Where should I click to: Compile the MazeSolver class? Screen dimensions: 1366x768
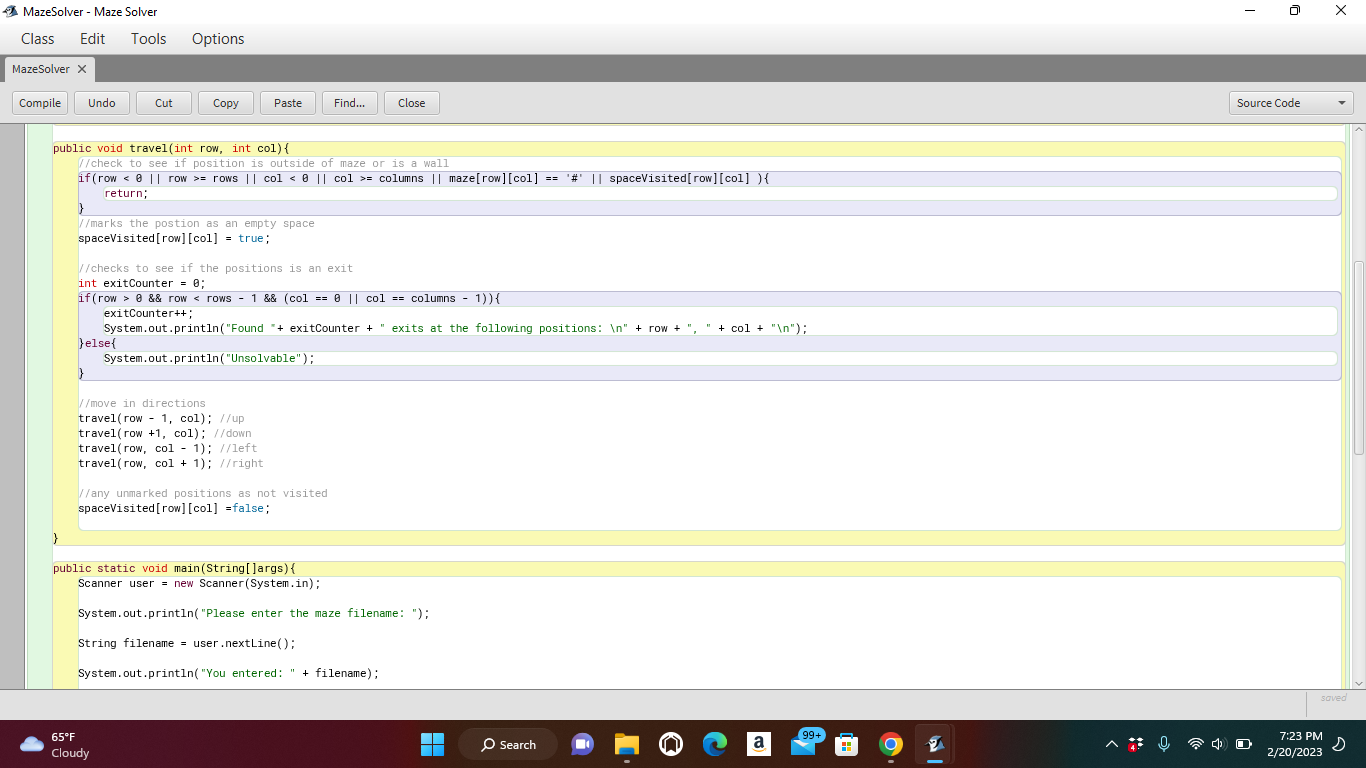pos(39,102)
